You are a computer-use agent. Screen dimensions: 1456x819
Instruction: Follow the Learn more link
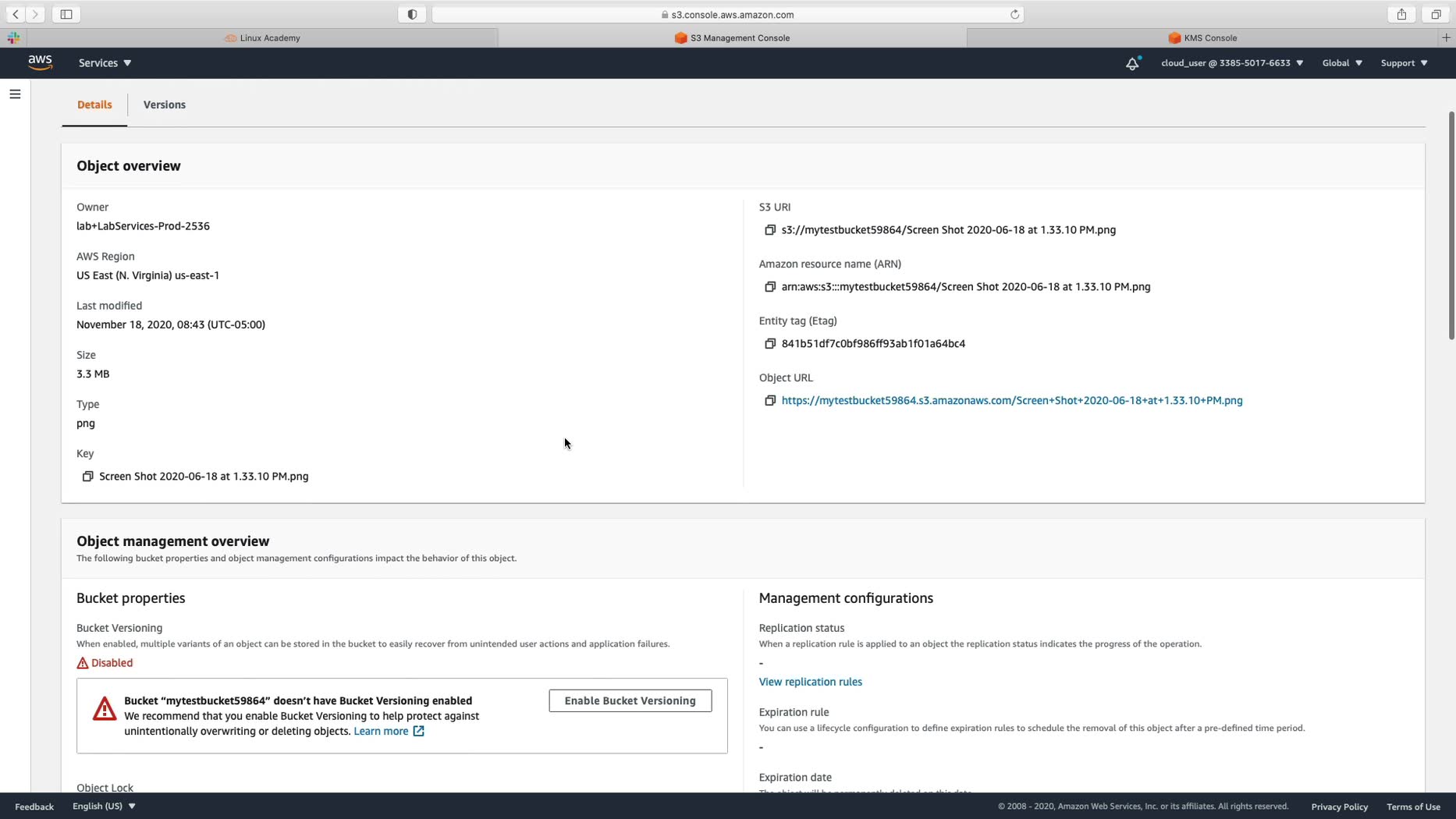pos(381,732)
